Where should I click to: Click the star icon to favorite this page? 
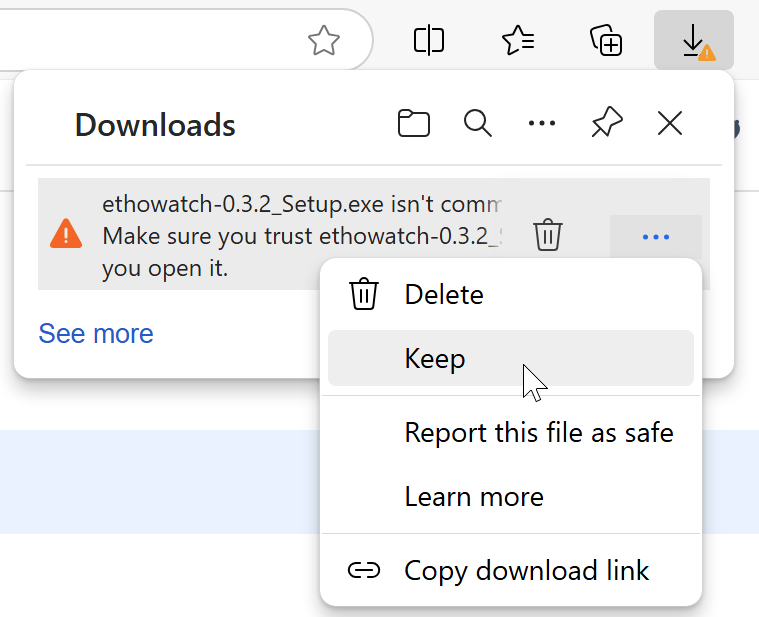[x=324, y=40]
